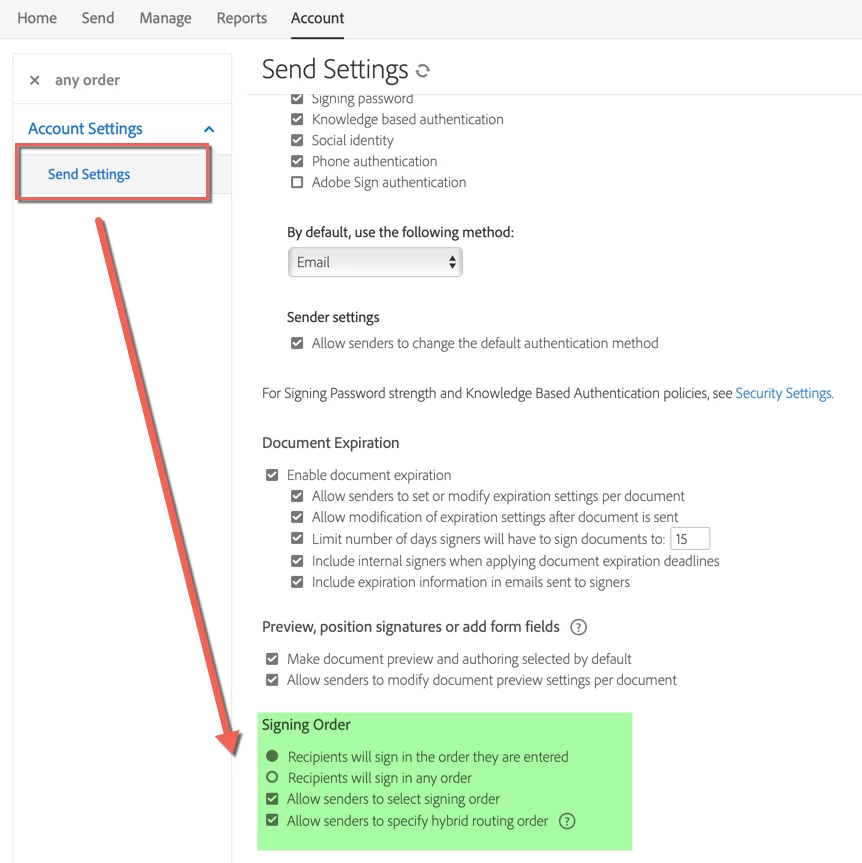
Task: Uncheck Enable document expiration
Action: tap(272, 475)
